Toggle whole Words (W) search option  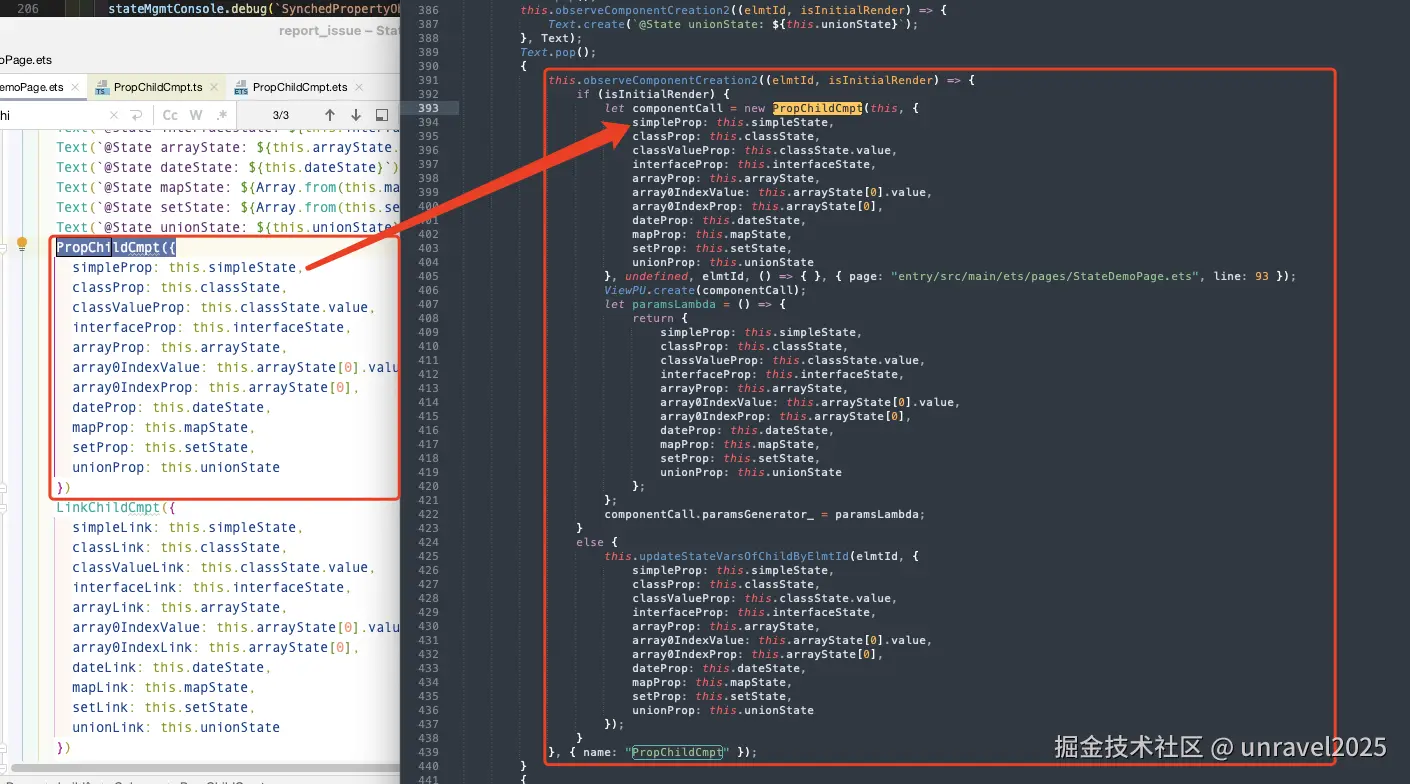point(196,115)
